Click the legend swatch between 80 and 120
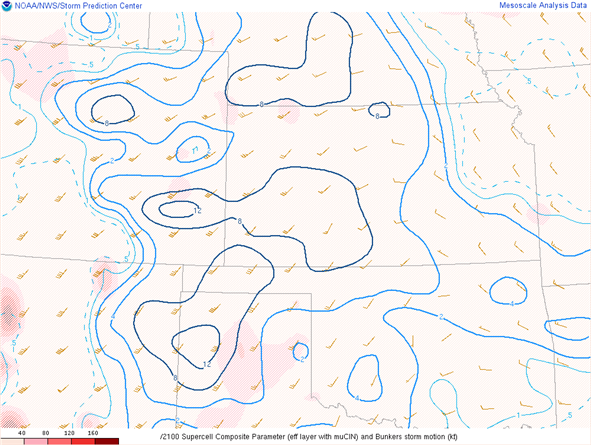The width and height of the screenshot is (593, 447). 60,441
